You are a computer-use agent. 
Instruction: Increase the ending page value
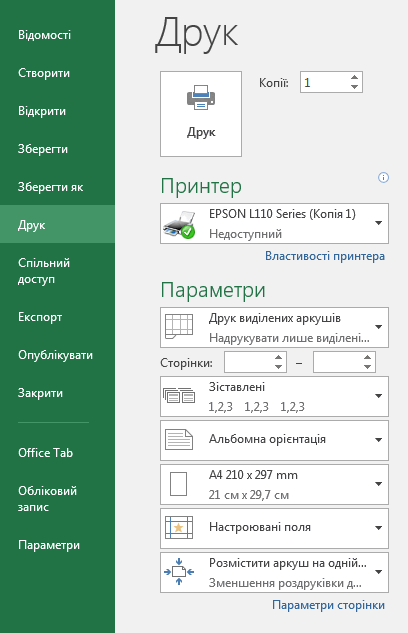click(367, 357)
